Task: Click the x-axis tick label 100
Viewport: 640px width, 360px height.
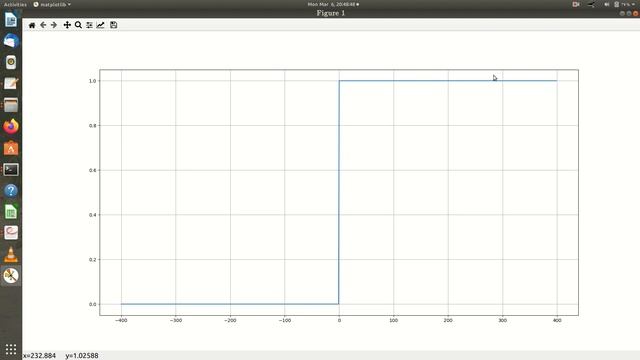Action: click(x=393, y=320)
